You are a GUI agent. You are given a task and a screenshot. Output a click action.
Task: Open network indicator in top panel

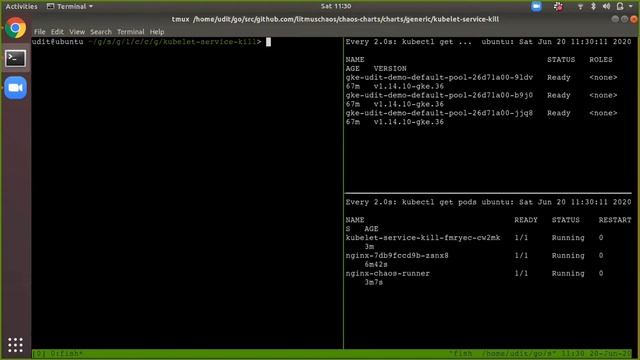[x=580, y=7]
